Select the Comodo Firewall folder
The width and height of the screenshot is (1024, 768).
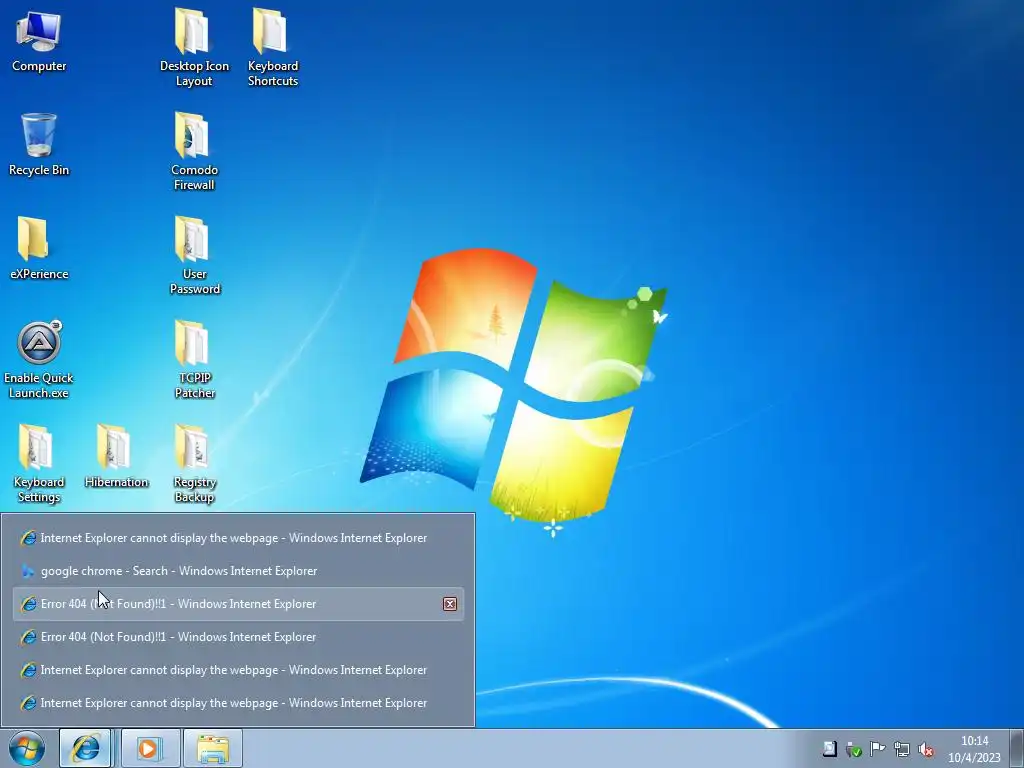pyautogui.click(x=195, y=152)
